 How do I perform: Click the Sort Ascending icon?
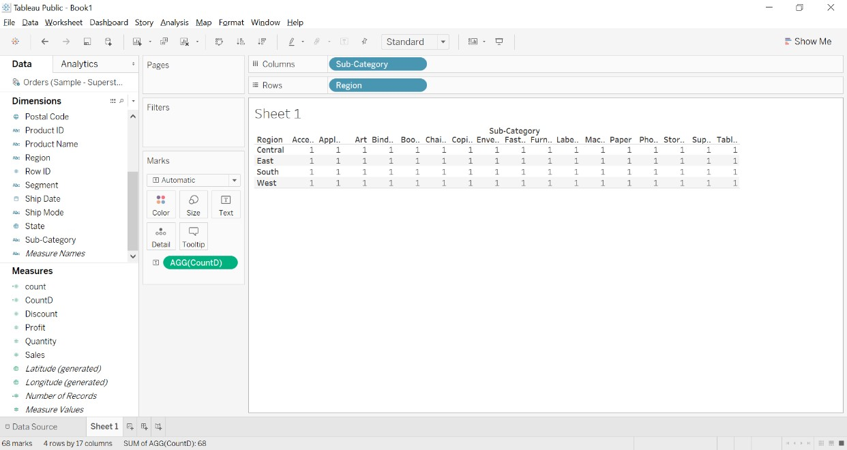click(240, 42)
